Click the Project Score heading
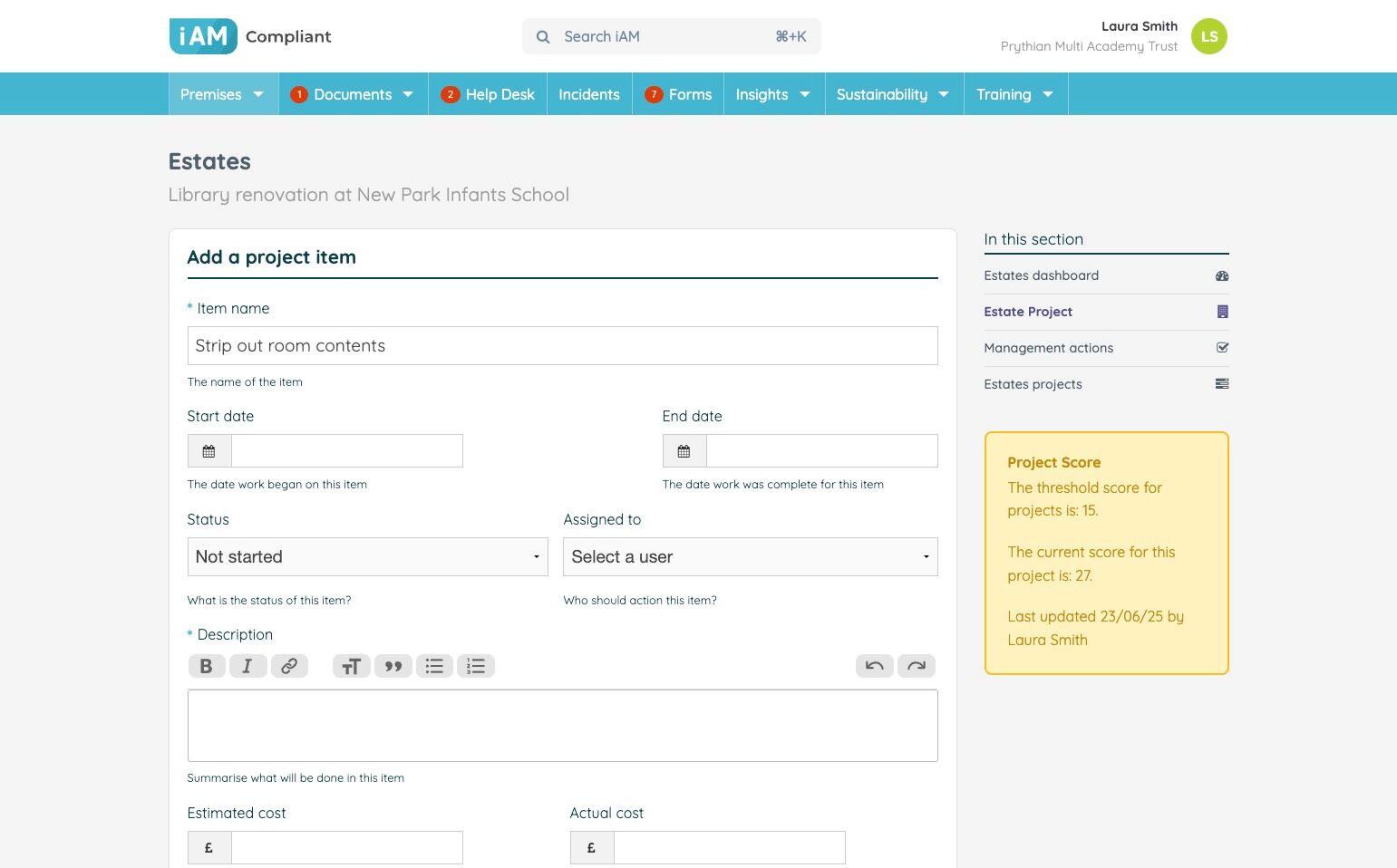This screenshot has width=1397, height=868. (1054, 463)
